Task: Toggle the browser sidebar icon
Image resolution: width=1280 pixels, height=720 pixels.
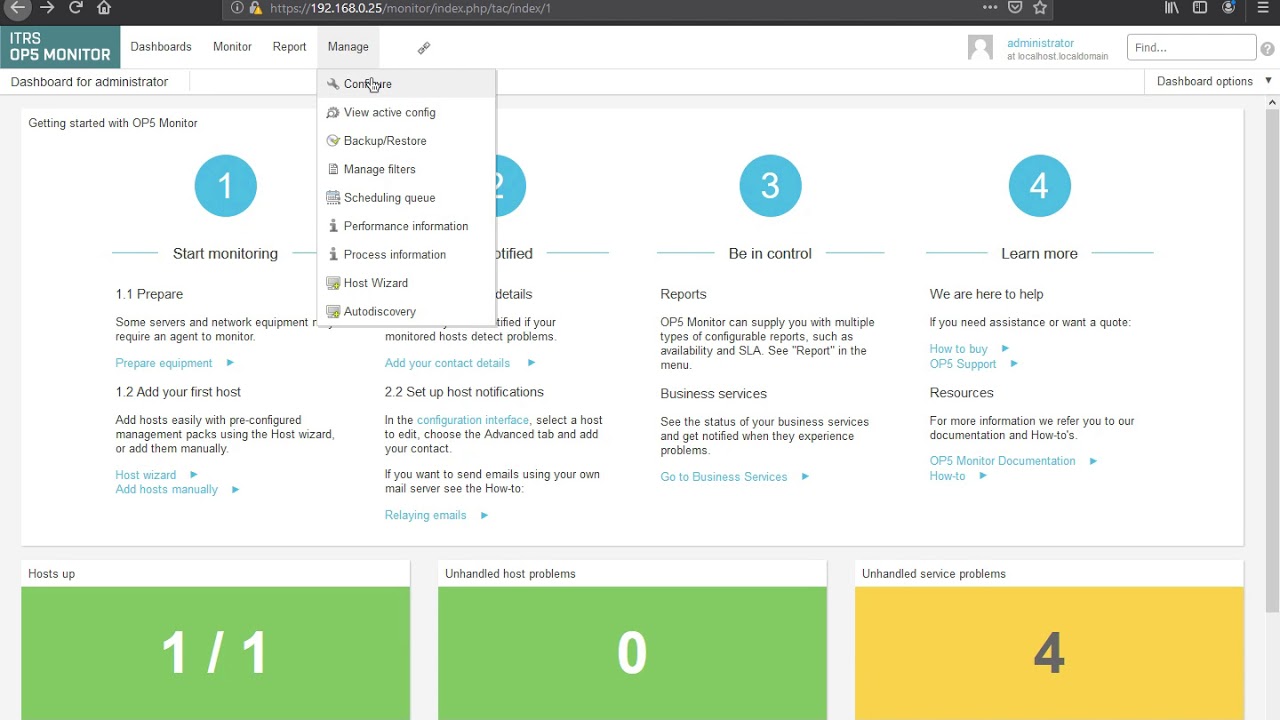Action: 1200,8
